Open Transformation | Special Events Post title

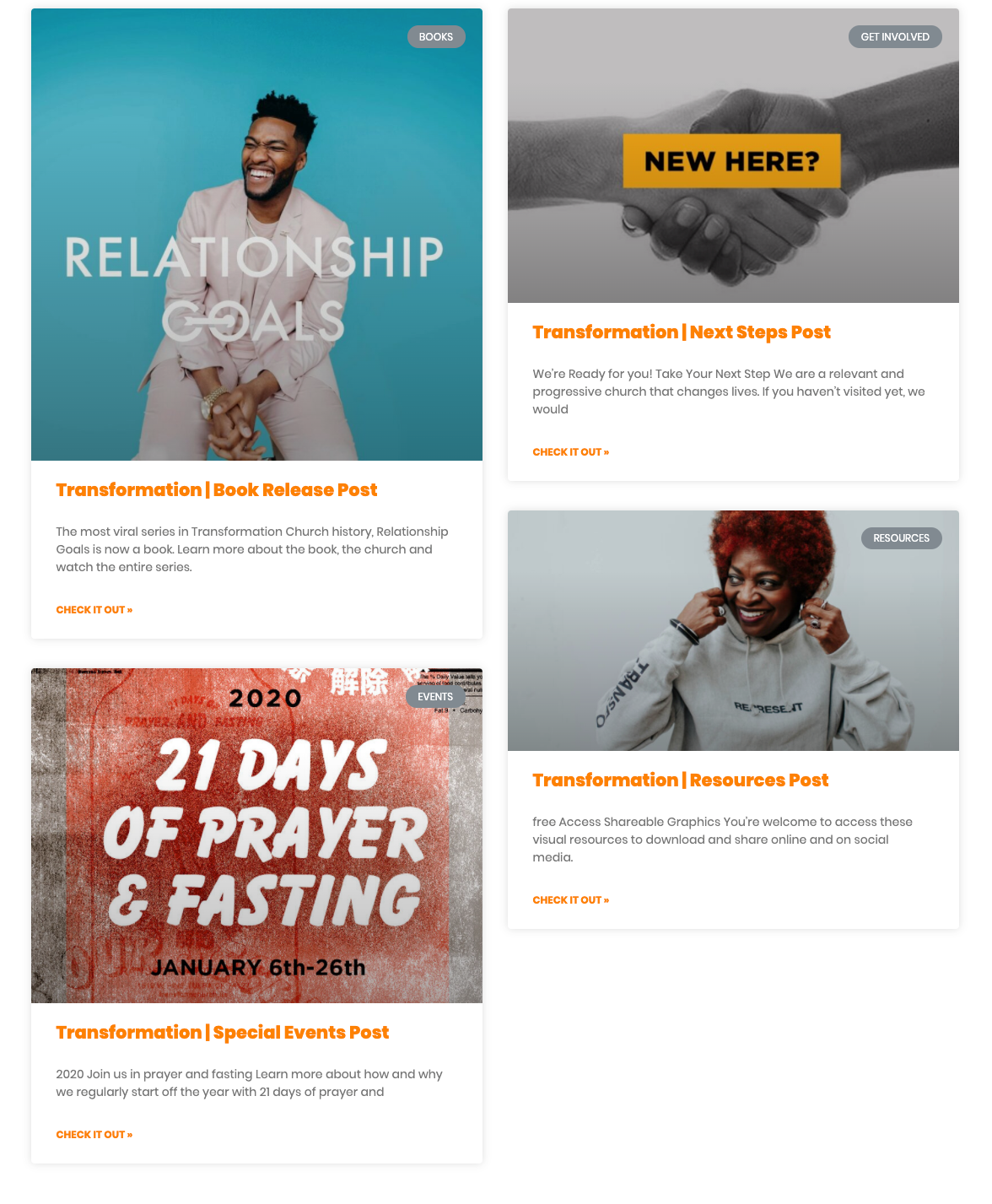click(223, 1033)
